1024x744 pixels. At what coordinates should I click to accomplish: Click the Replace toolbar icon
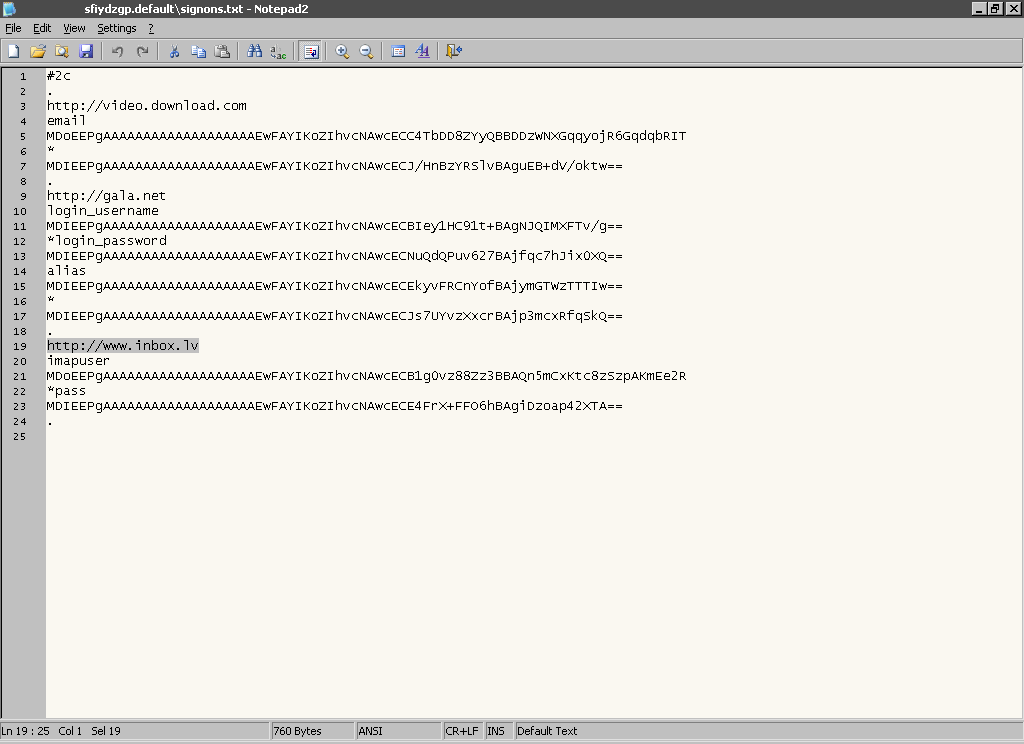278,51
